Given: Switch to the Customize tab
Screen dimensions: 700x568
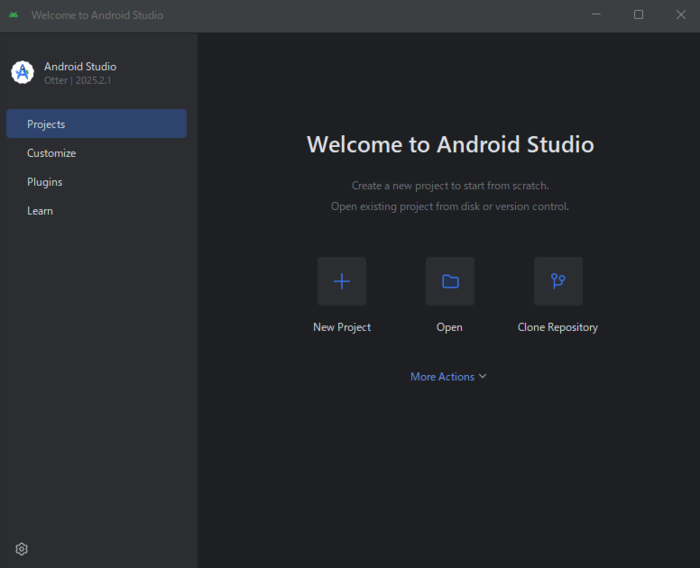Looking at the screenshot, I should 51,153.
